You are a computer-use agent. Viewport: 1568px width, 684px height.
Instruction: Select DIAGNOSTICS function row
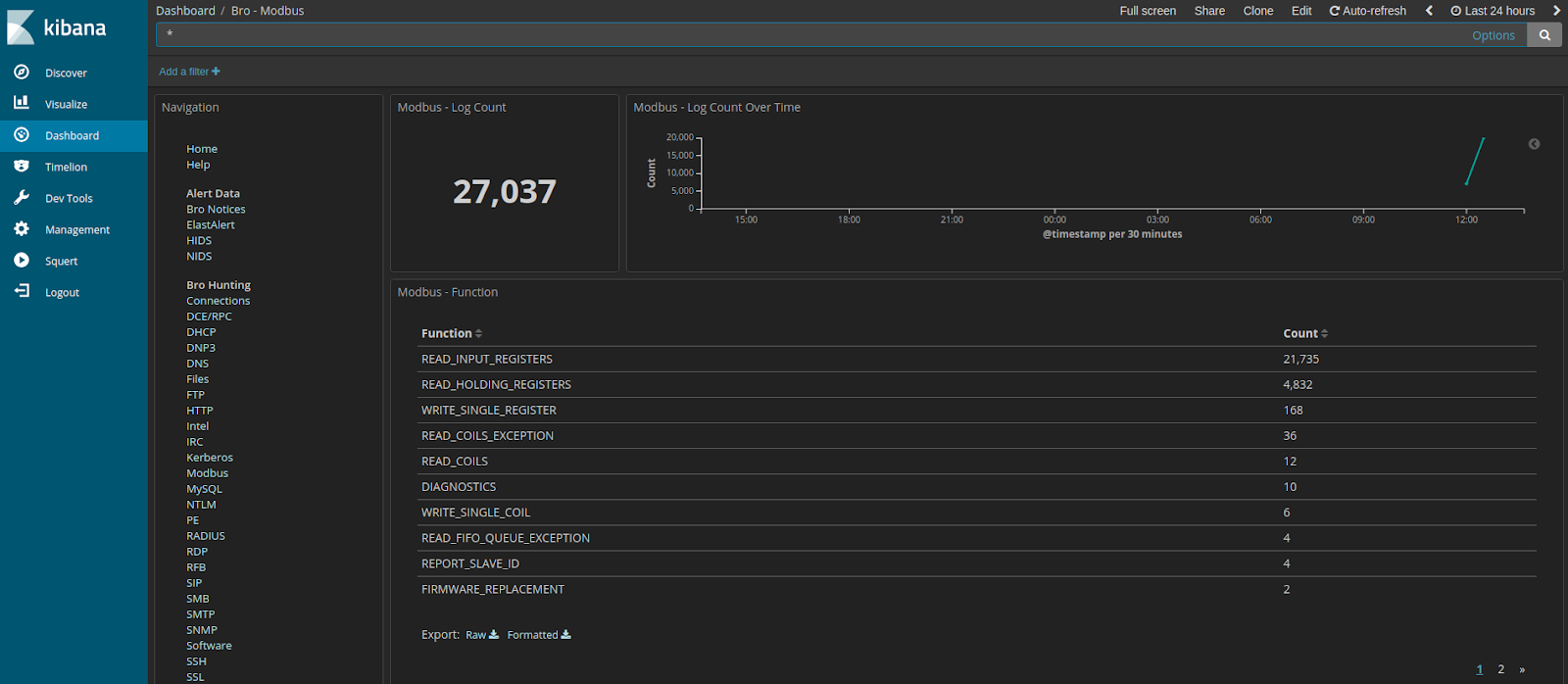[x=977, y=486]
